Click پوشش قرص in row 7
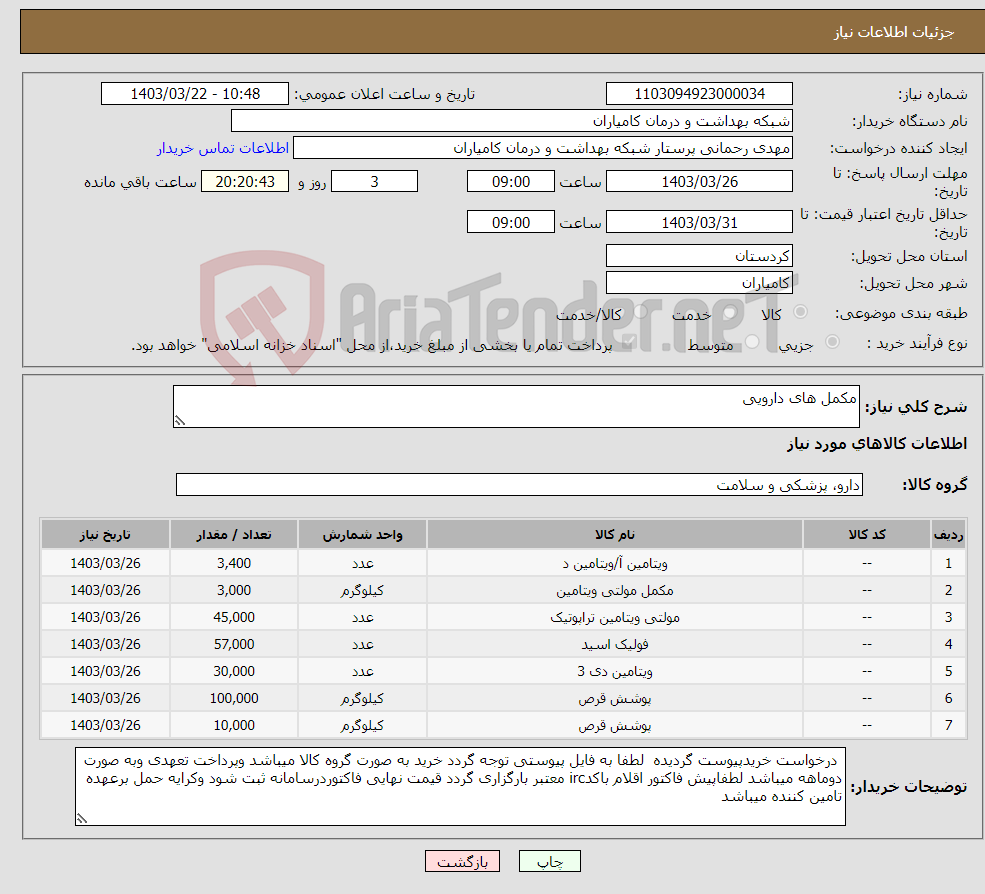This screenshot has height=894, width=985. tap(615, 726)
